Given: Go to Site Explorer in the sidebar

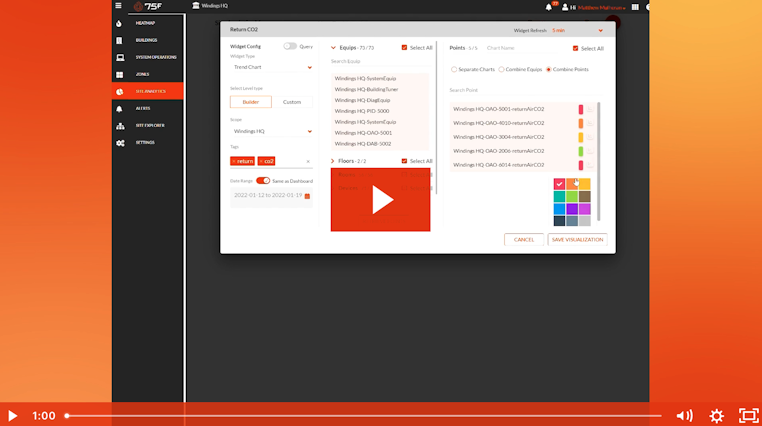Looking at the screenshot, I should tap(148, 125).
